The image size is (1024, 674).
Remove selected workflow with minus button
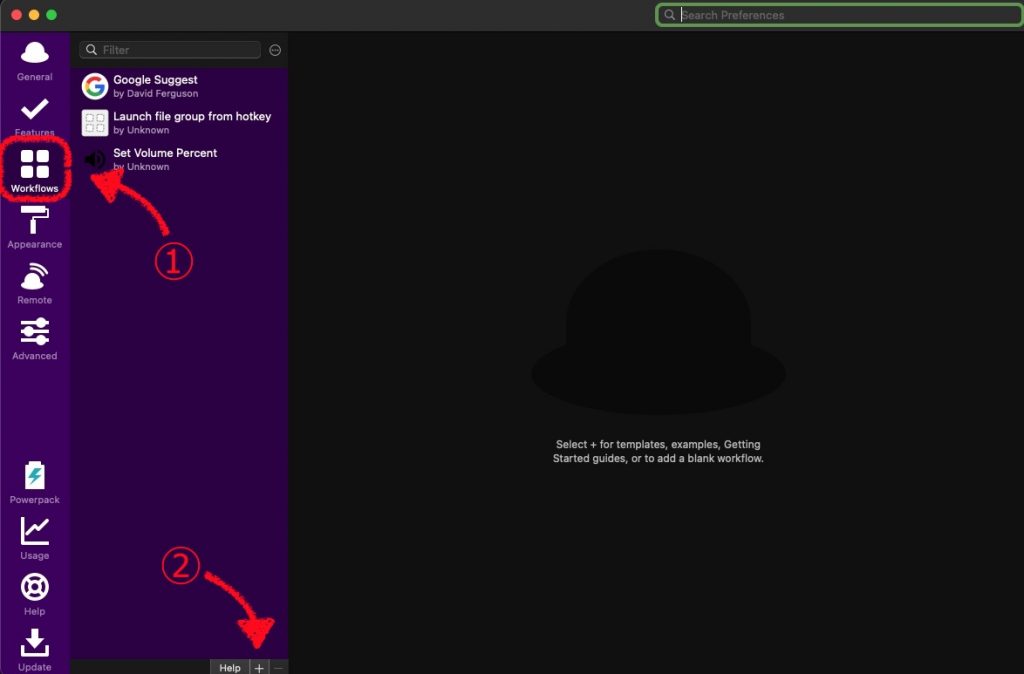pyautogui.click(x=278, y=667)
